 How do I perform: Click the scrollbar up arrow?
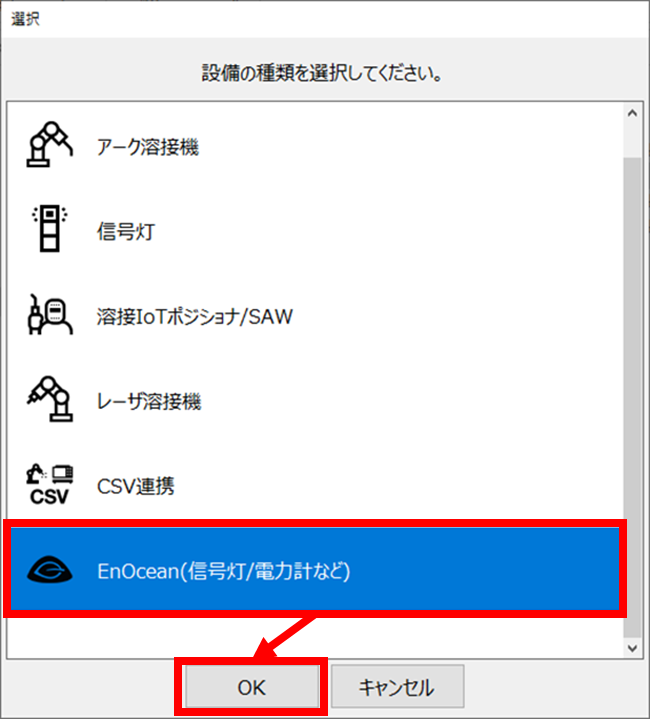(633, 113)
